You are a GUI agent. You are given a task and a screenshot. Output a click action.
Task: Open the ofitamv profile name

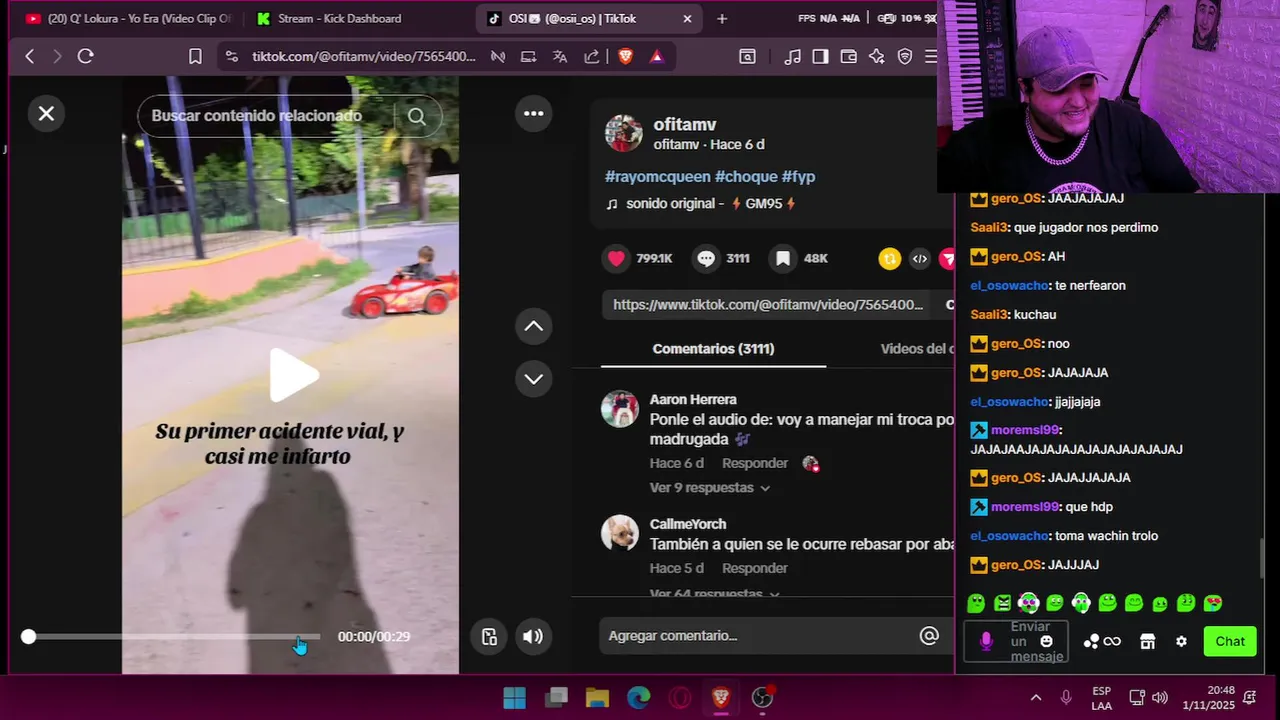pyautogui.click(x=685, y=125)
